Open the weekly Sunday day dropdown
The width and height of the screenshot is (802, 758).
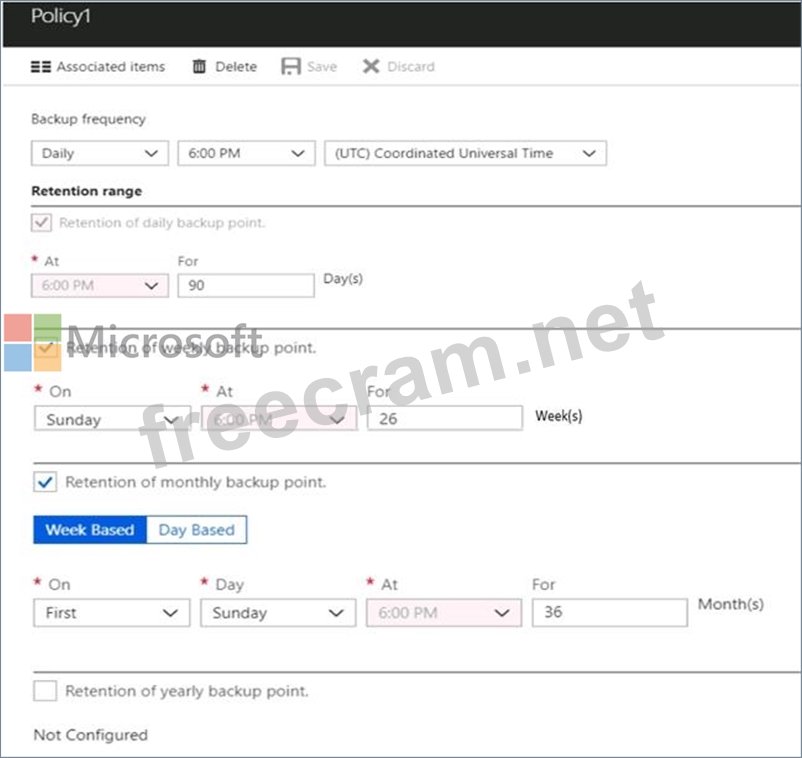click(112, 420)
